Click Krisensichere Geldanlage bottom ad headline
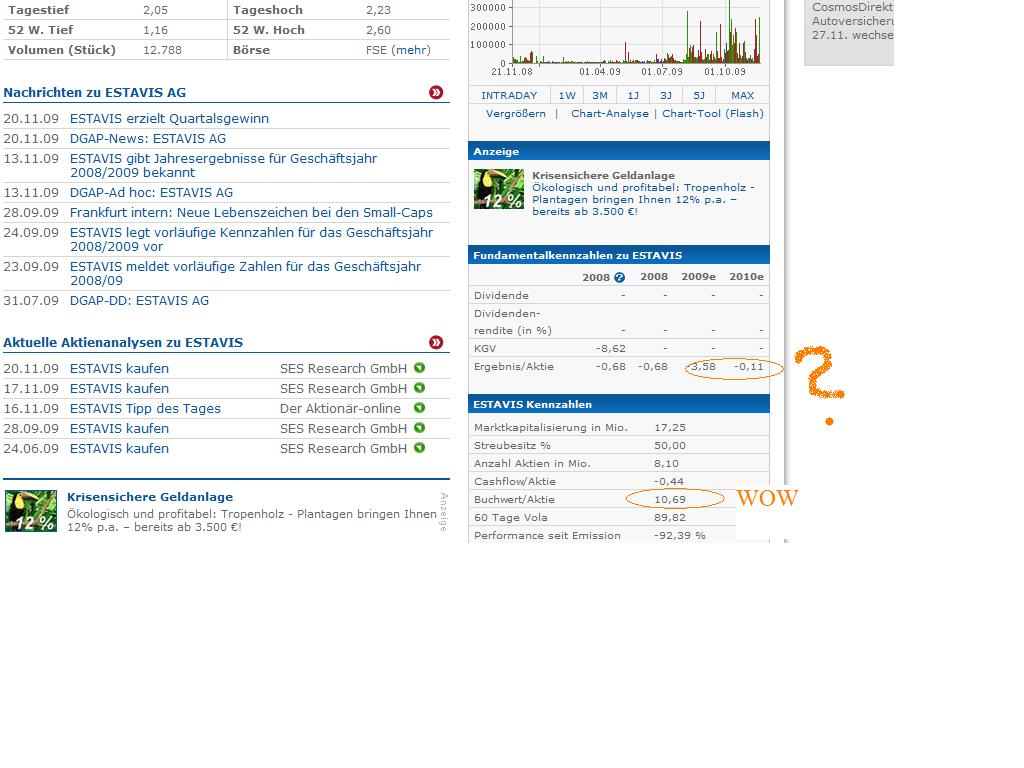 [150, 497]
